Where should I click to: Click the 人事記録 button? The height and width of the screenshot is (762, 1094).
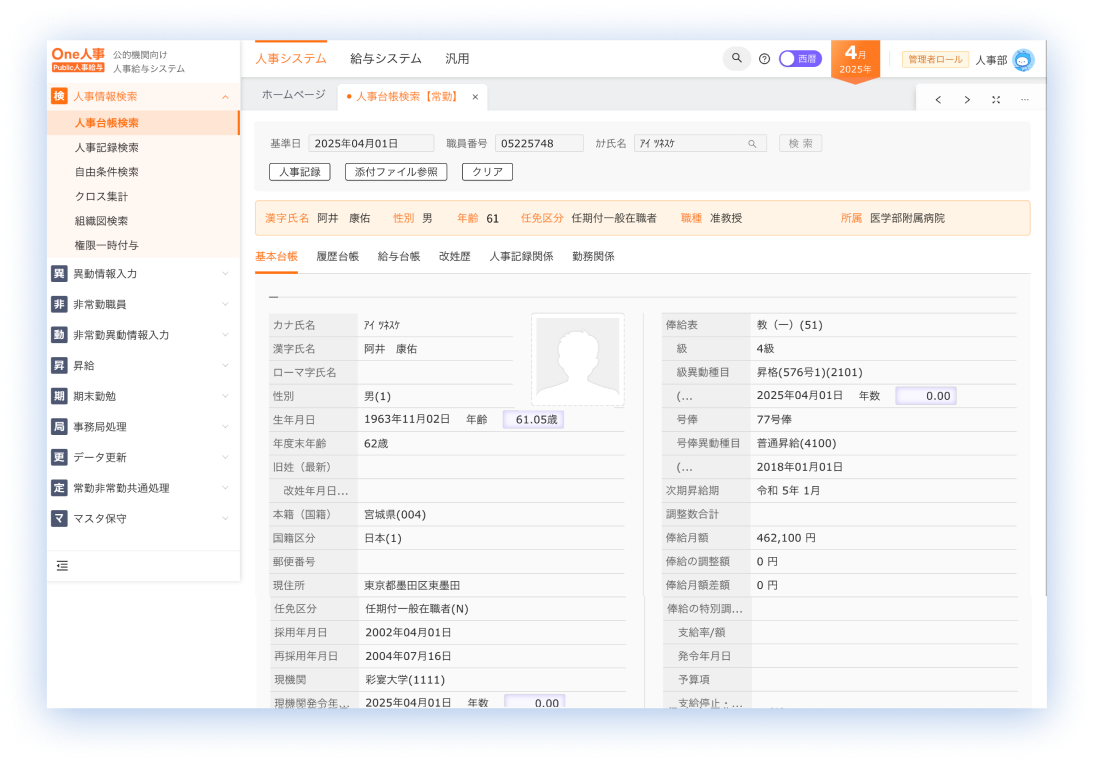coord(299,172)
